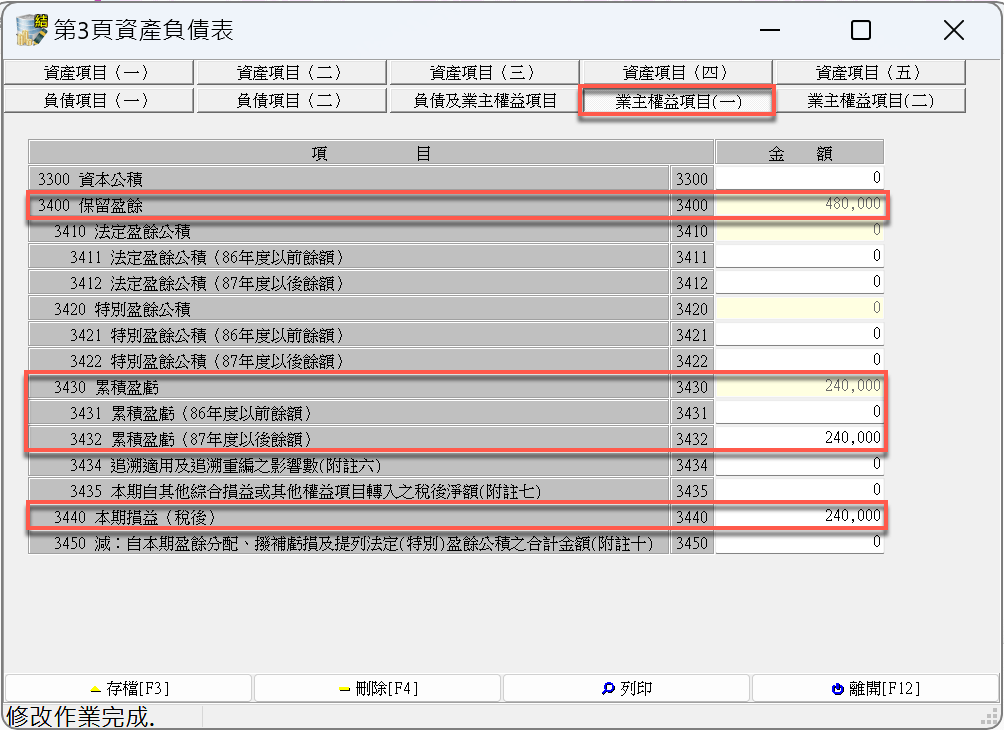Click label 3434 追溯適用及追溯重編之影響數
The height and width of the screenshot is (730, 1004).
(x=226, y=466)
